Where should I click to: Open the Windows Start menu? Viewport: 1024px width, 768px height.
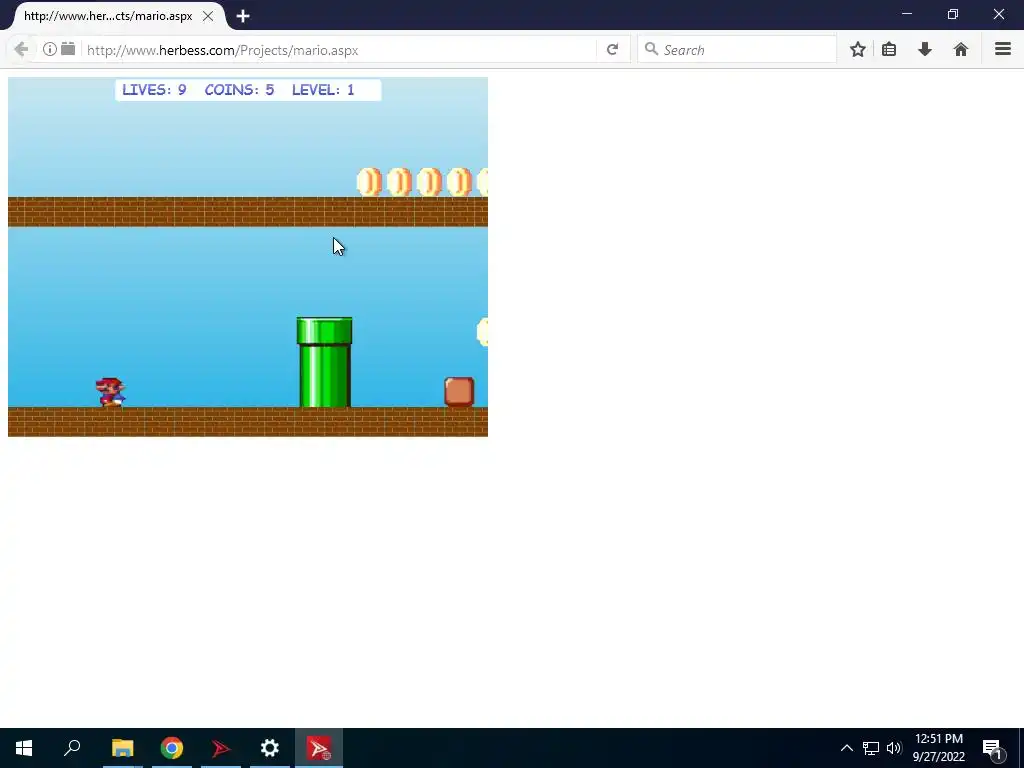click(24, 748)
